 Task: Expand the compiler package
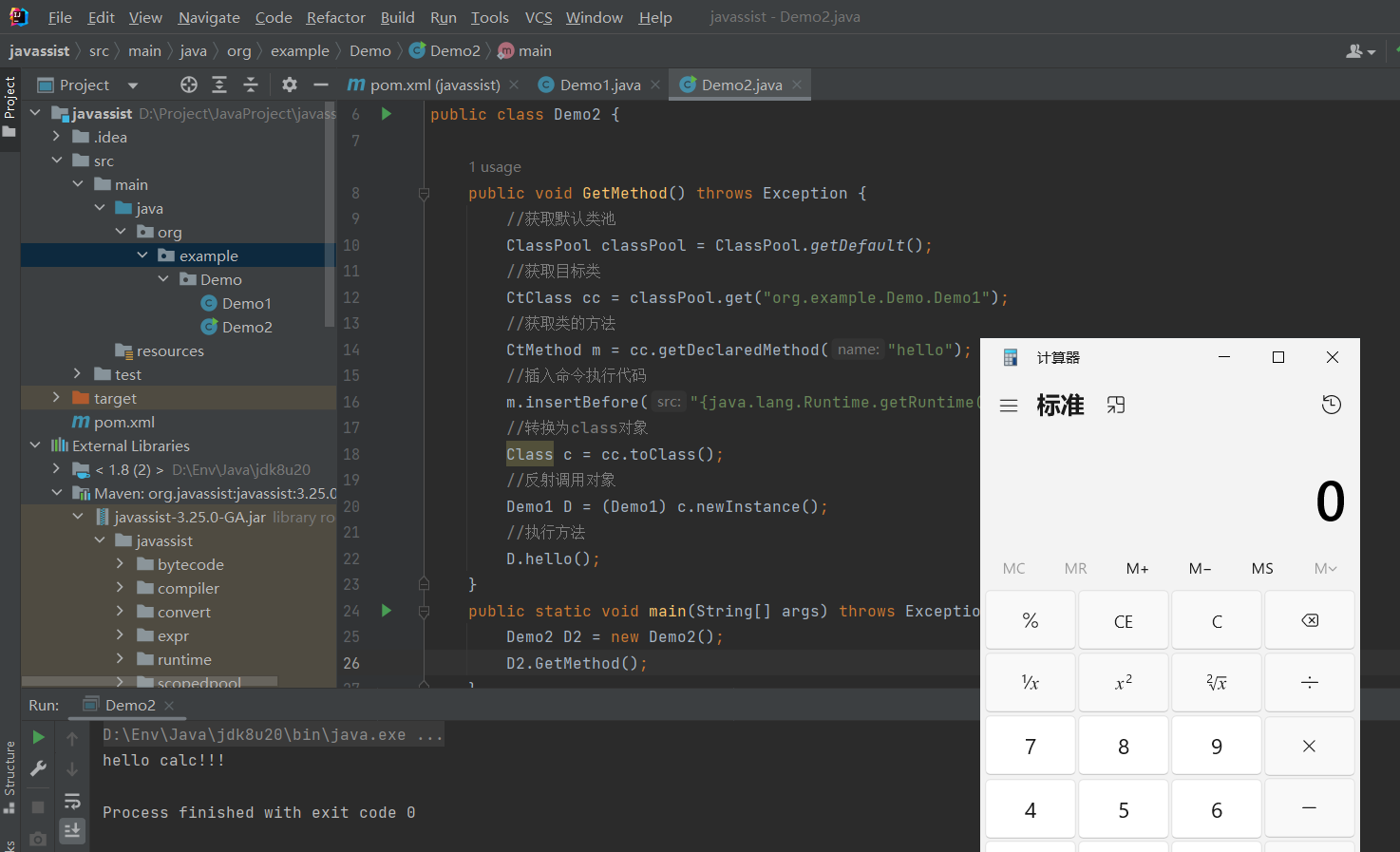point(121,588)
